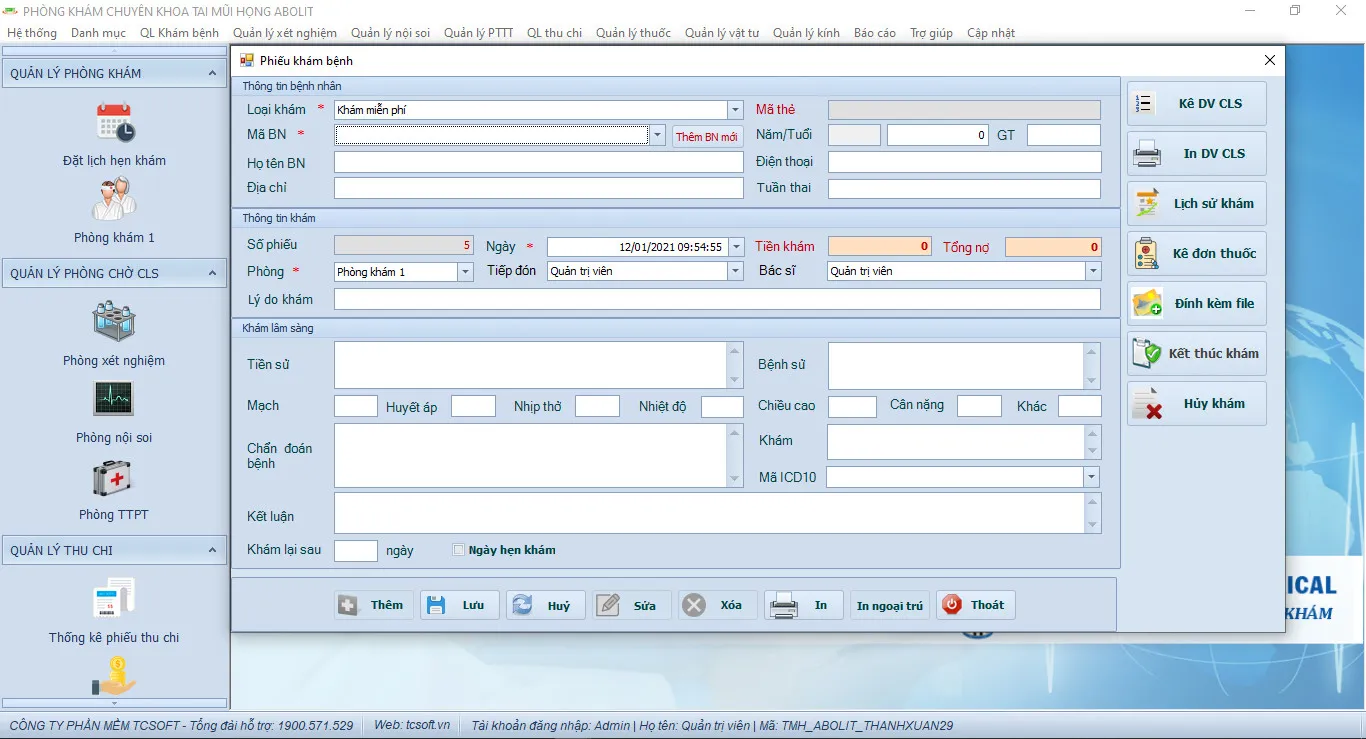Click the Lưu save button
The width and height of the screenshot is (1366, 739).
[x=460, y=605]
